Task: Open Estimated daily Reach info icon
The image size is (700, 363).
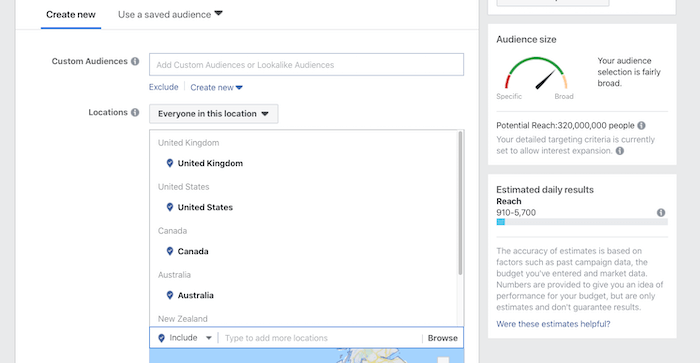Action: coord(661,213)
